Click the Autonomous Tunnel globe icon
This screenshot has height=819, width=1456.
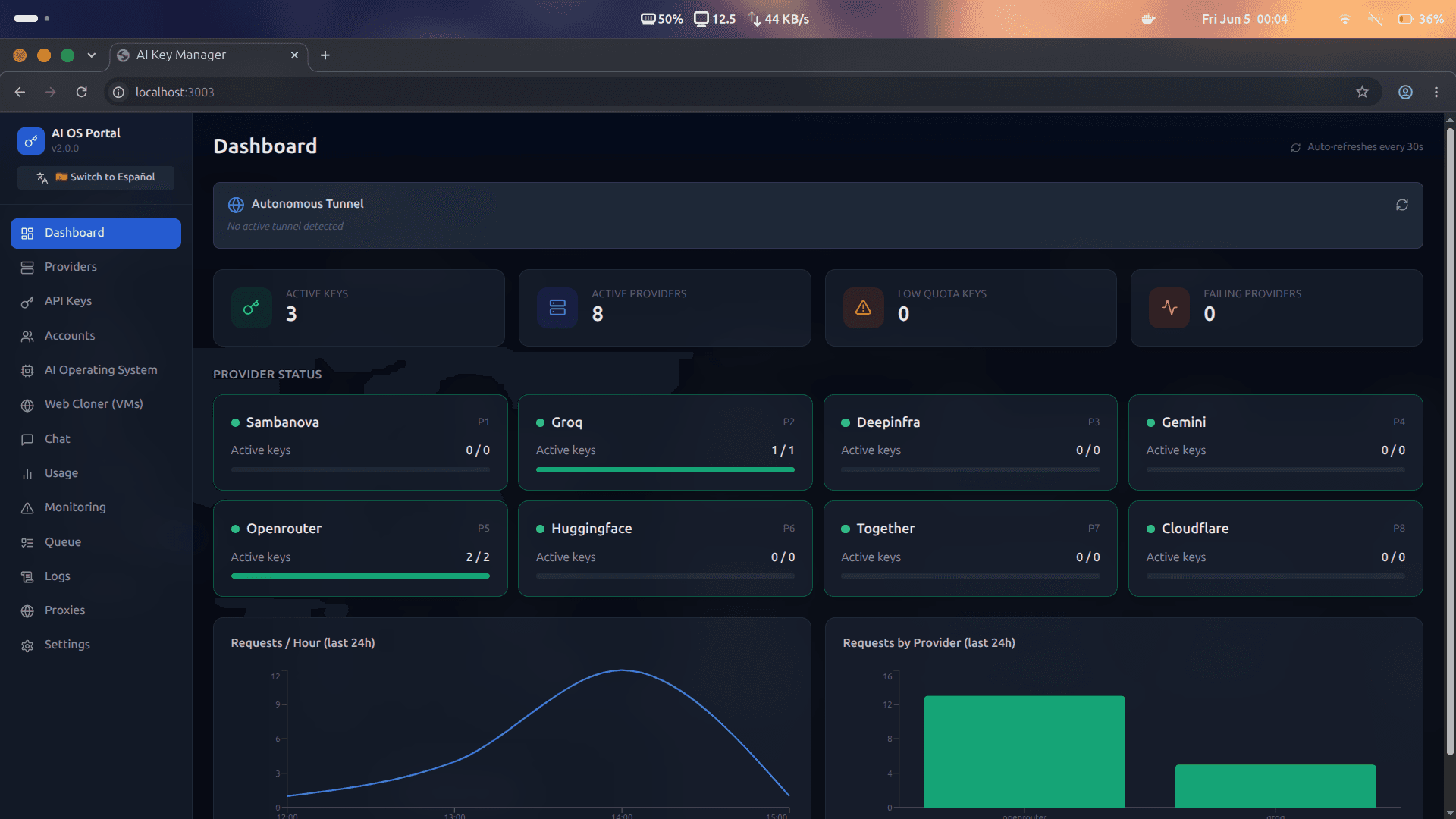pos(236,205)
